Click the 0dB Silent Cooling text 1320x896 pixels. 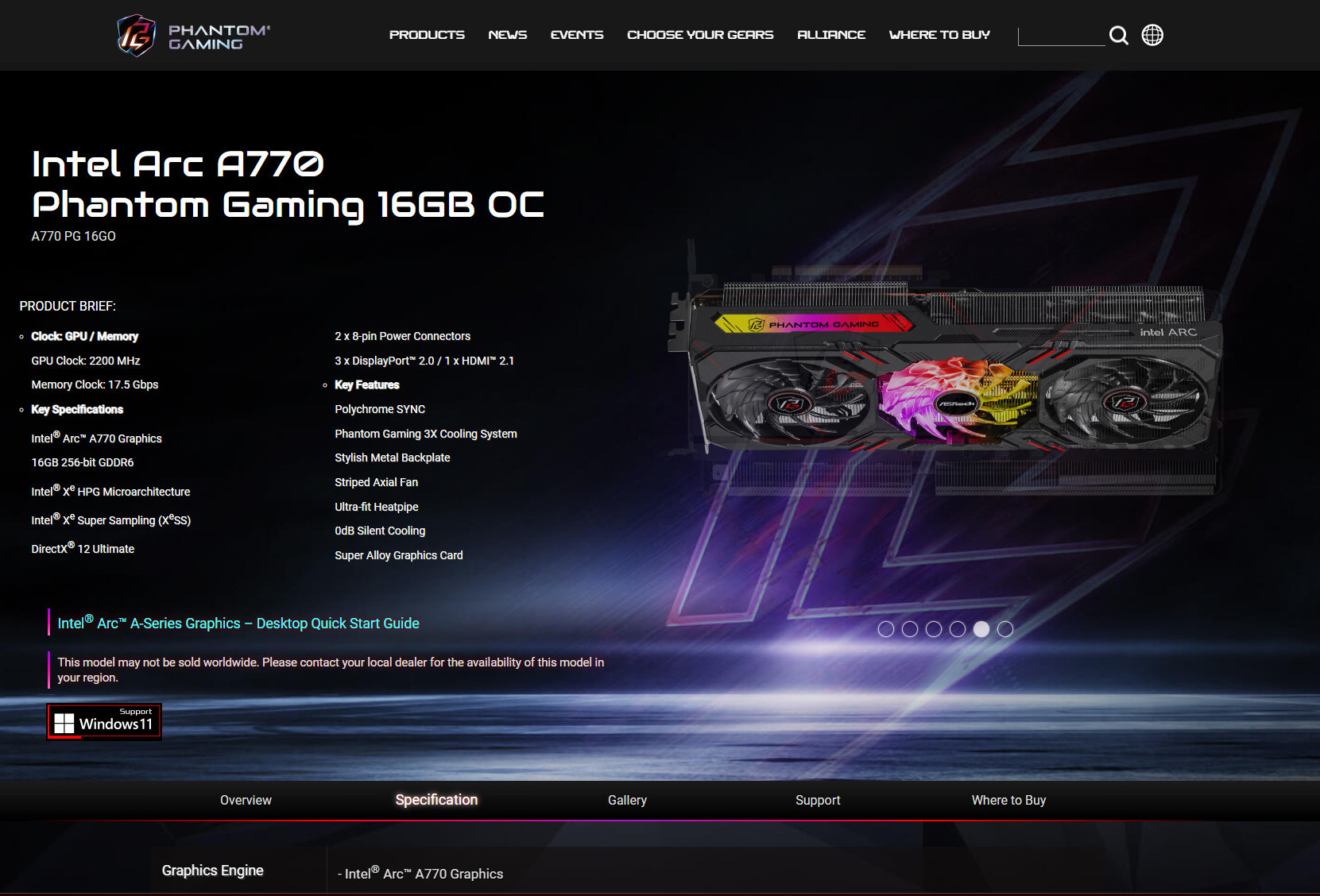(x=380, y=531)
